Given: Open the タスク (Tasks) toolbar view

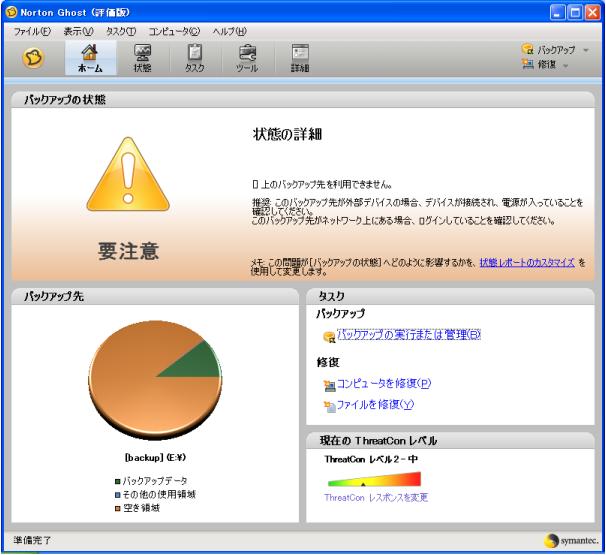Looking at the screenshot, I should pos(194,58).
